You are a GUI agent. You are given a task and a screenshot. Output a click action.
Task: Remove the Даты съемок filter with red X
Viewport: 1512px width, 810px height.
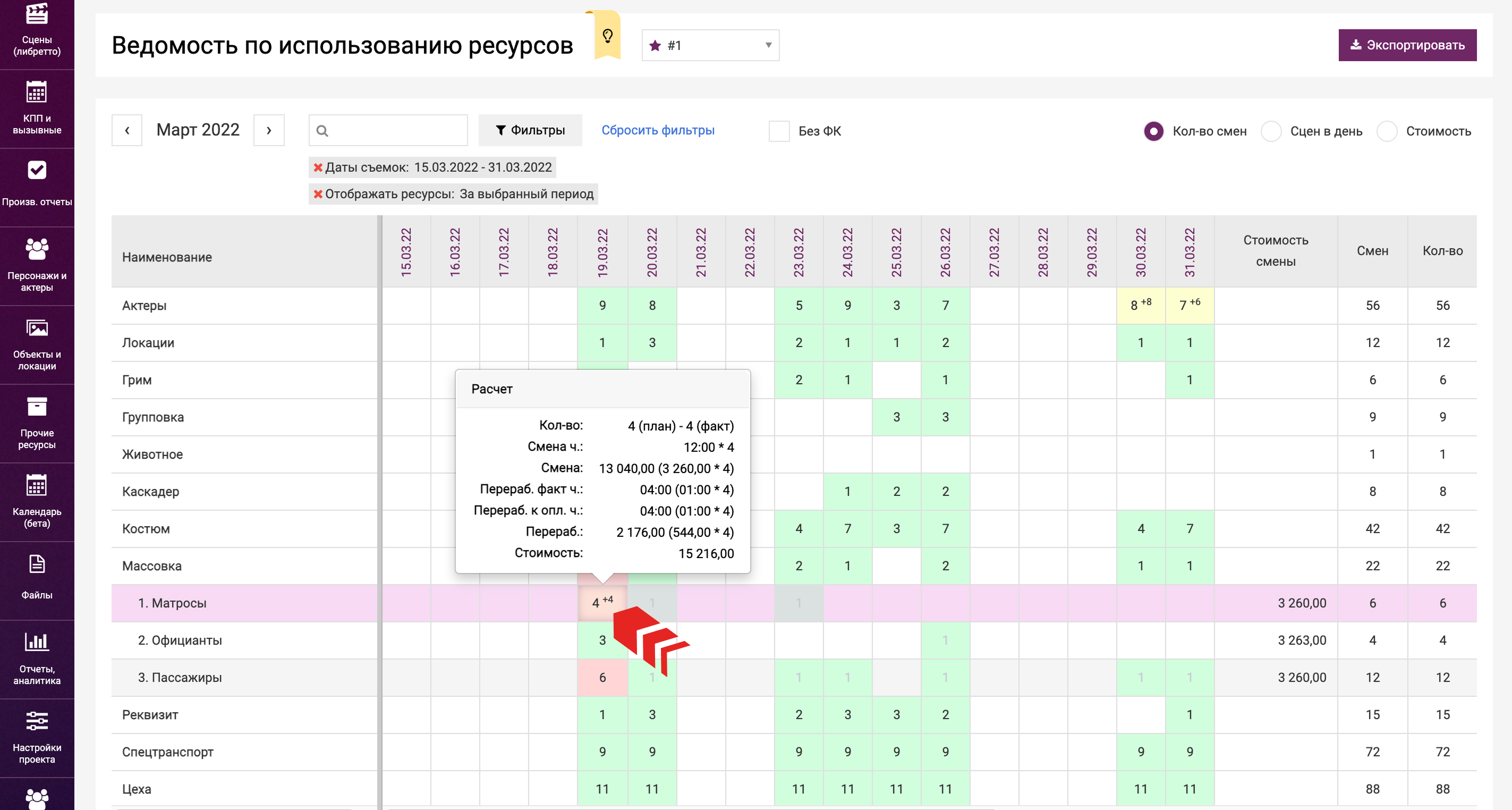point(318,167)
